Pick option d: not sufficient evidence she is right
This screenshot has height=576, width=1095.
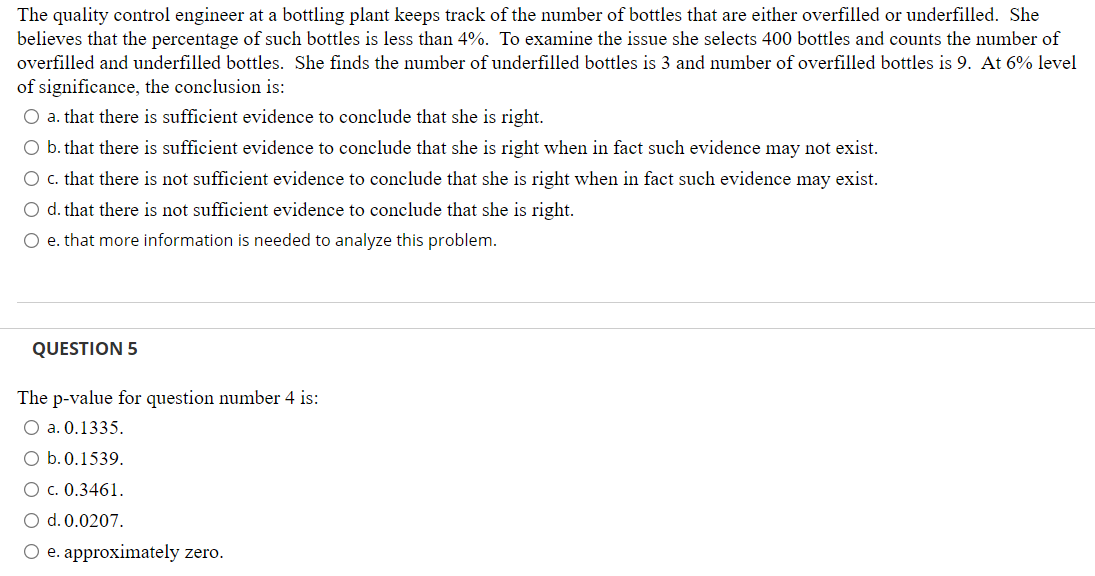pyautogui.click(x=31, y=210)
